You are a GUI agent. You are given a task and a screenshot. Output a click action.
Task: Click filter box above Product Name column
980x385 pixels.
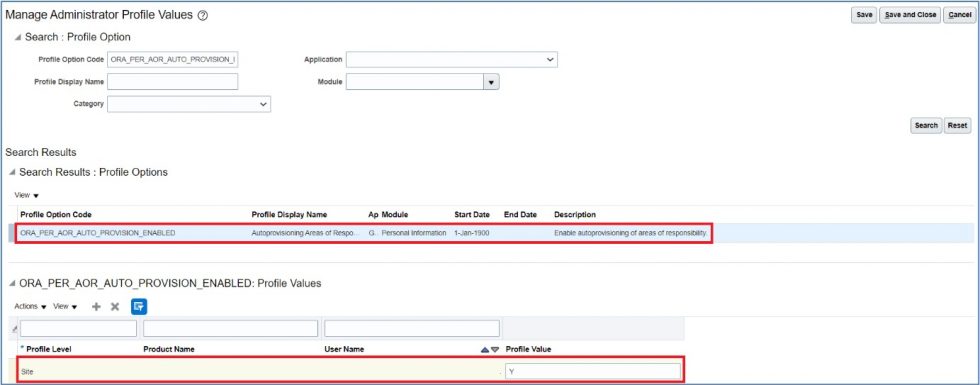click(x=231, y=328)
